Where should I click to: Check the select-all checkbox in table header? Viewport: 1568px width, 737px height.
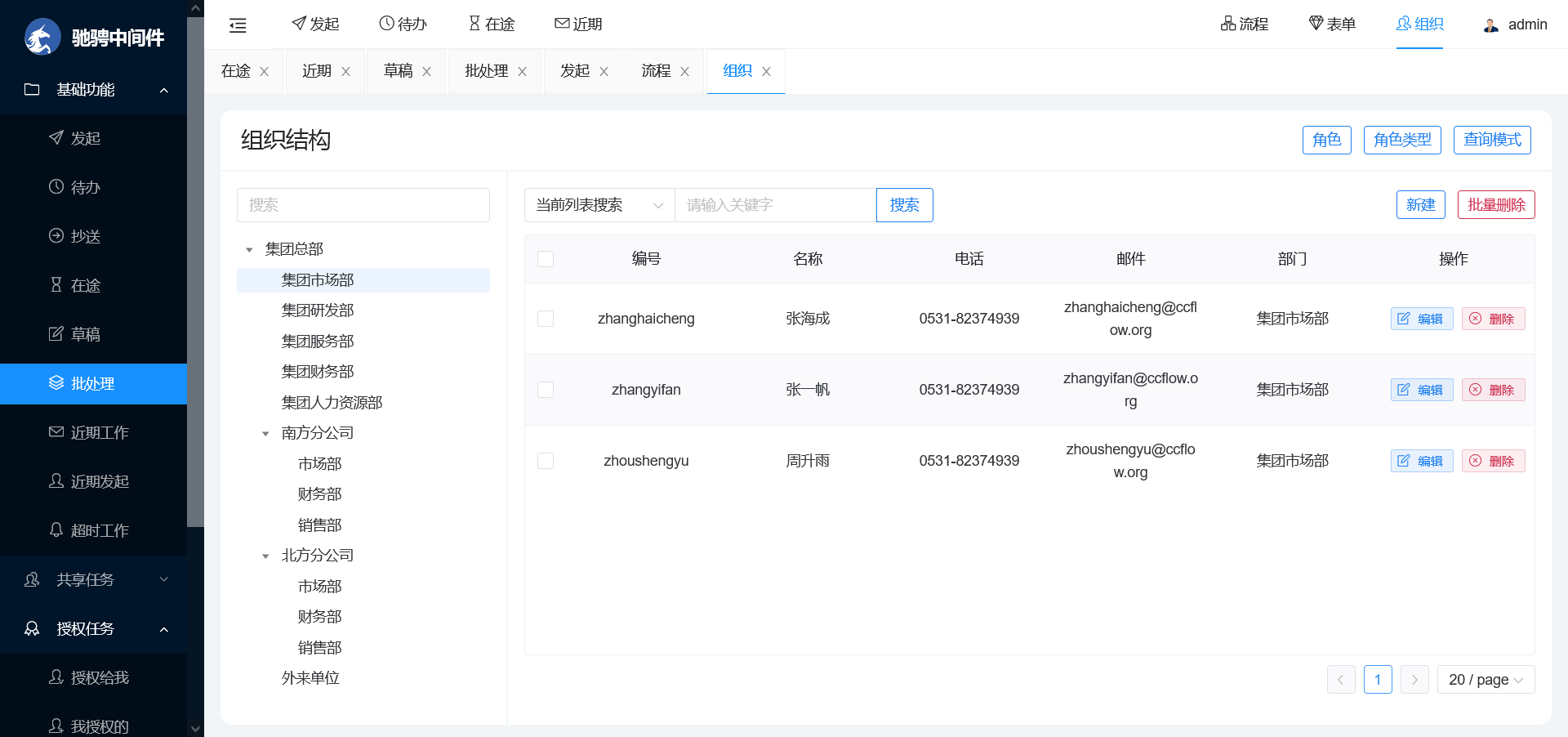click(x=546, y=259)
